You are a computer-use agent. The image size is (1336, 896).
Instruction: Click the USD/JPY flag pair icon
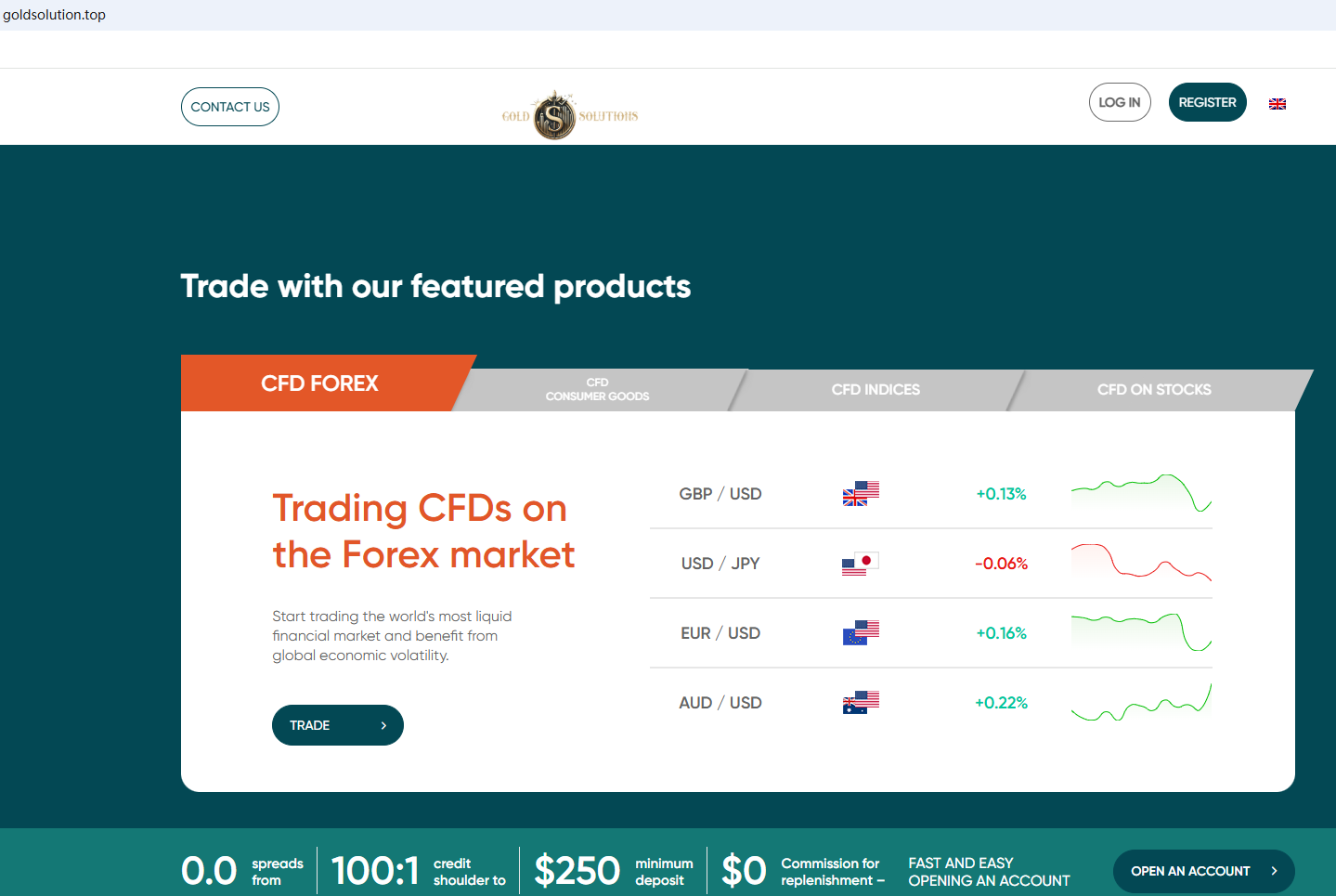click(x=861, y=564)
